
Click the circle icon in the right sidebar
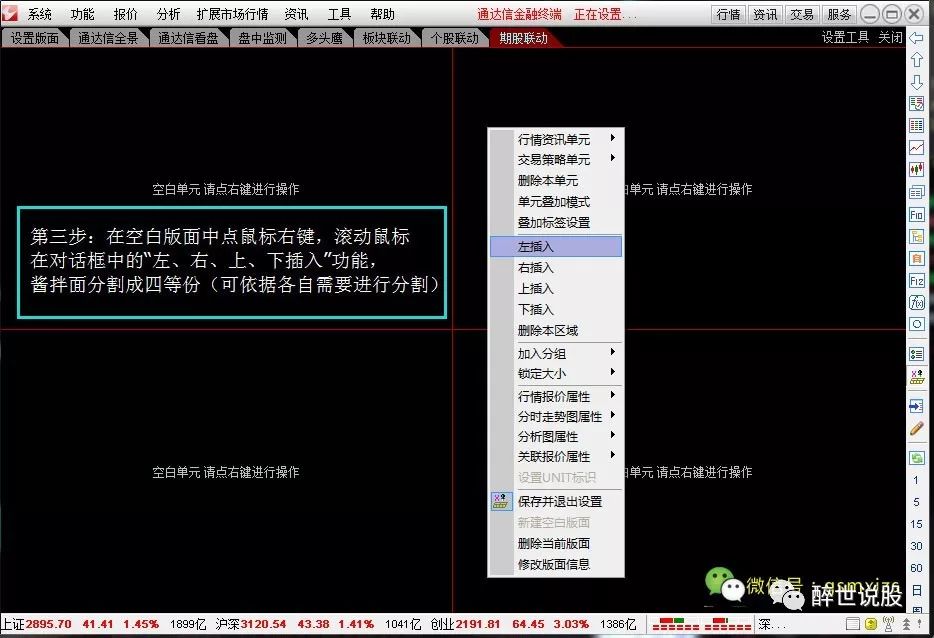pos(917,325)
